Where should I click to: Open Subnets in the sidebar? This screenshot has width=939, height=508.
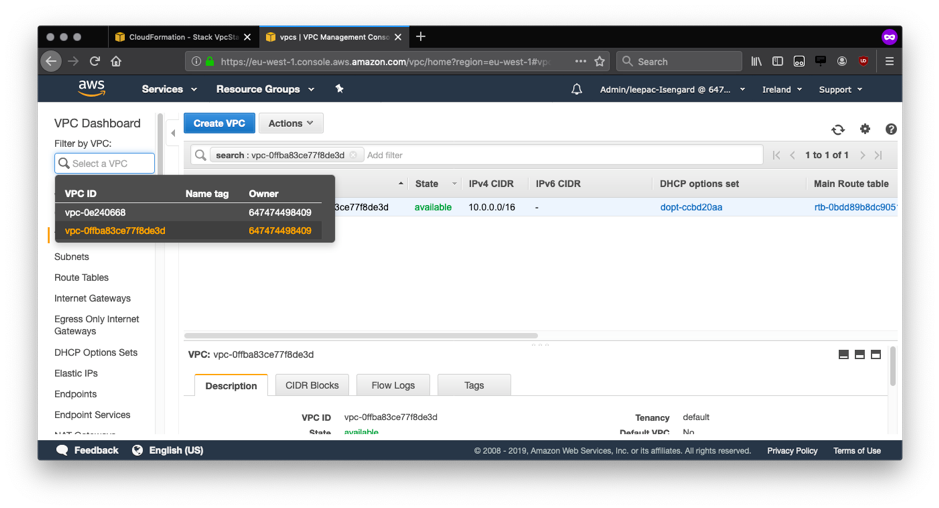click(x=72, y=257)
